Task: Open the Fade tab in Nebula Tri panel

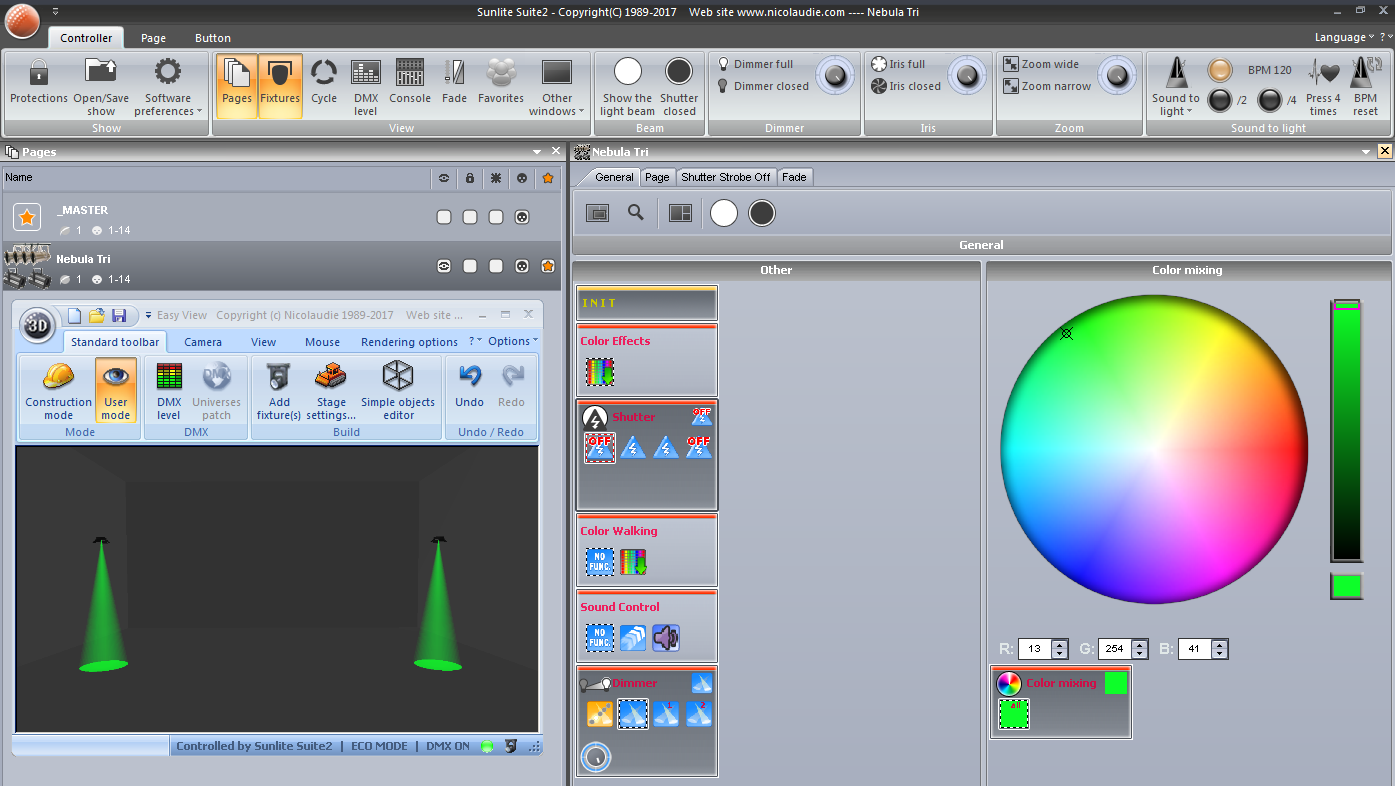Action: pos(794,177)
